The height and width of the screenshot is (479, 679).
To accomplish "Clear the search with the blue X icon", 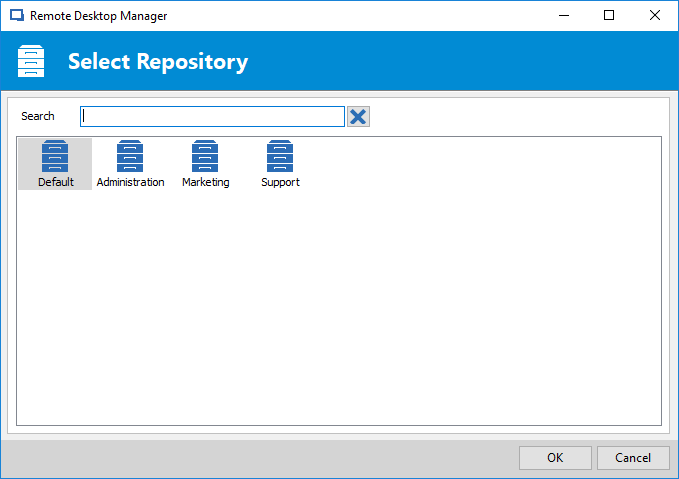I will 358,117.
